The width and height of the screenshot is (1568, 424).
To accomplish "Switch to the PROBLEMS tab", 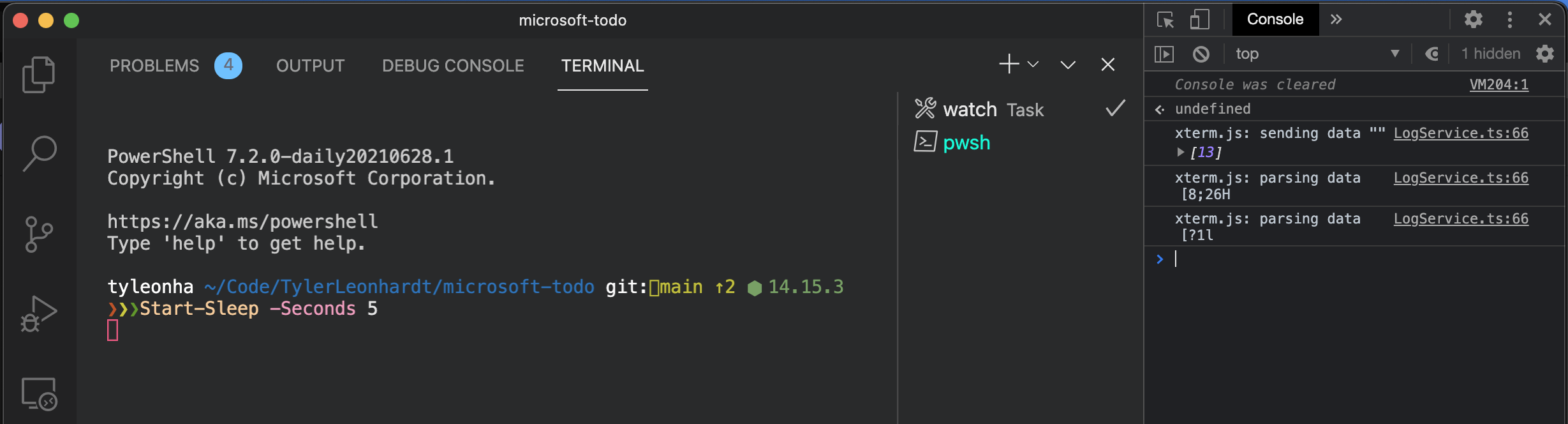I will click(x=154, y=64).
